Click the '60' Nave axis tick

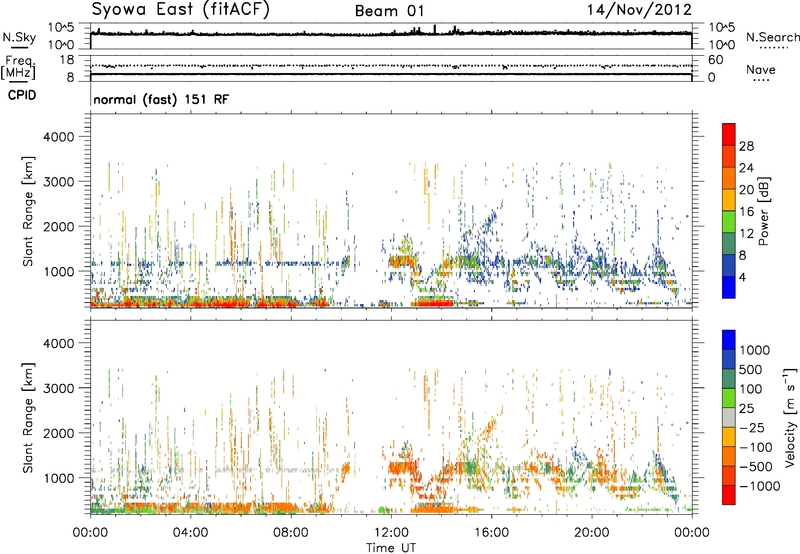(x=716, y=60)
